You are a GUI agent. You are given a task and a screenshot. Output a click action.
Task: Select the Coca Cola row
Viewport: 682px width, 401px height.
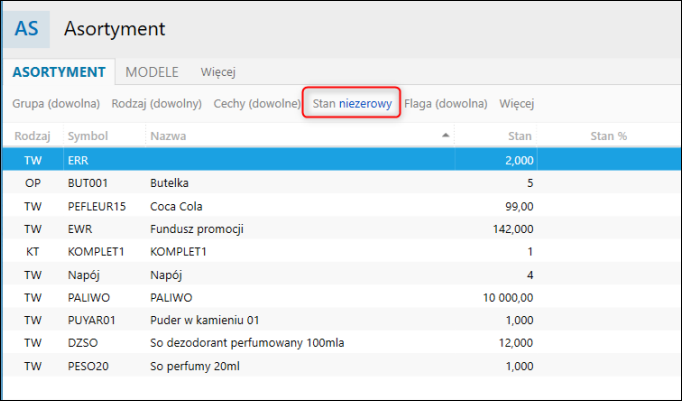(x=342, y=206)
